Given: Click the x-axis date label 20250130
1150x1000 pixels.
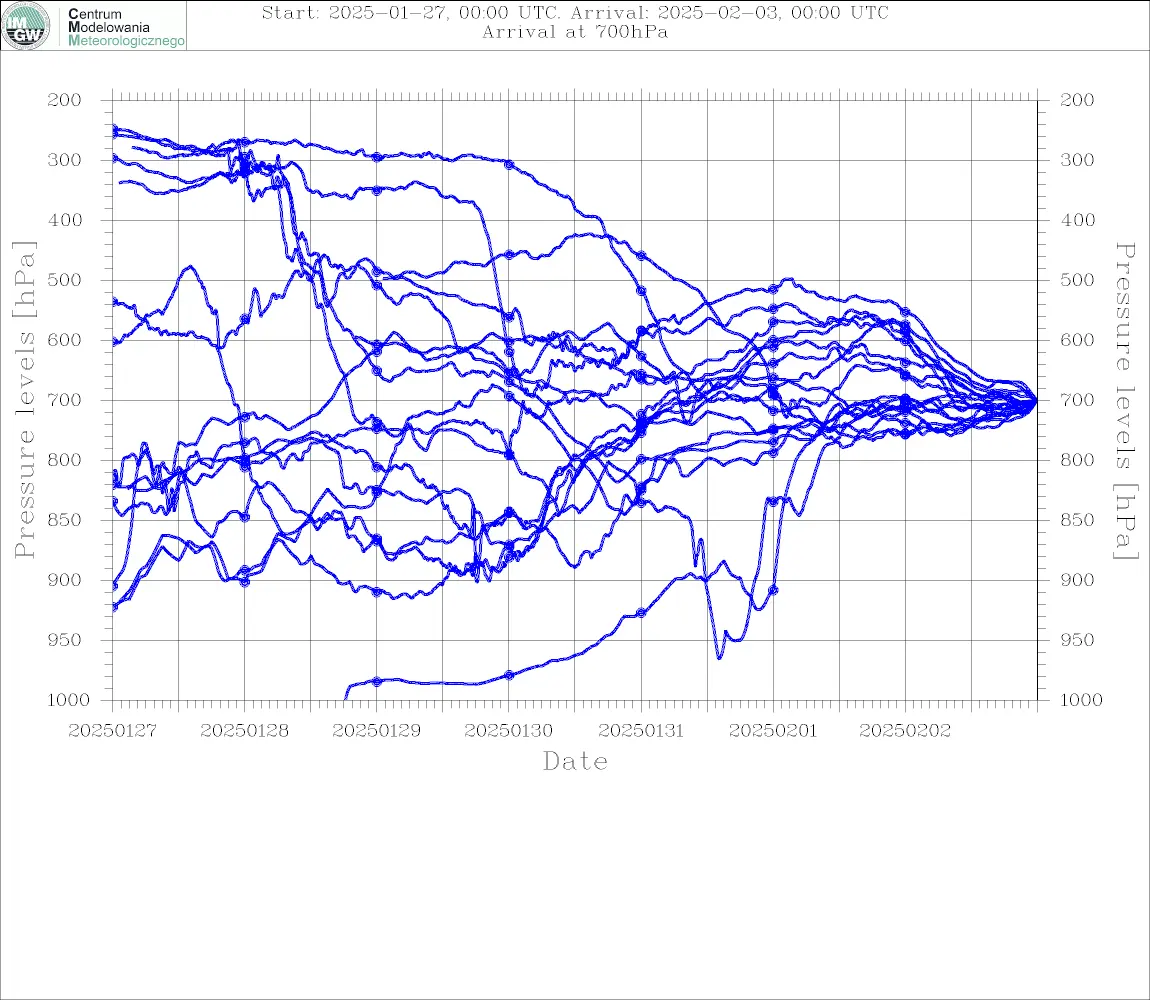Looking at the screenshot, I should (x=508, y=731).
